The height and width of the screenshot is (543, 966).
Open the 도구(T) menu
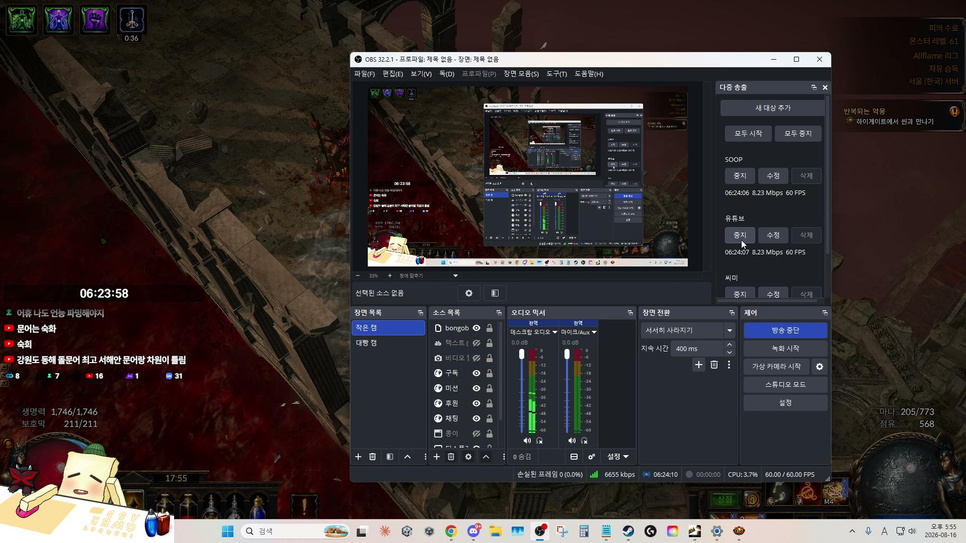pyautogui.click(x=556, y=74)
